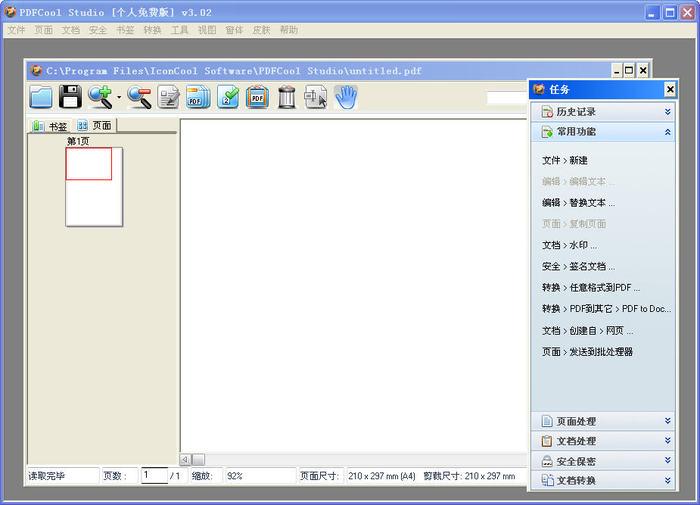The height and width of the screenshot is (505, 700).
Task: Click the 92% zoom value field
Action: [x=260, y=476]
